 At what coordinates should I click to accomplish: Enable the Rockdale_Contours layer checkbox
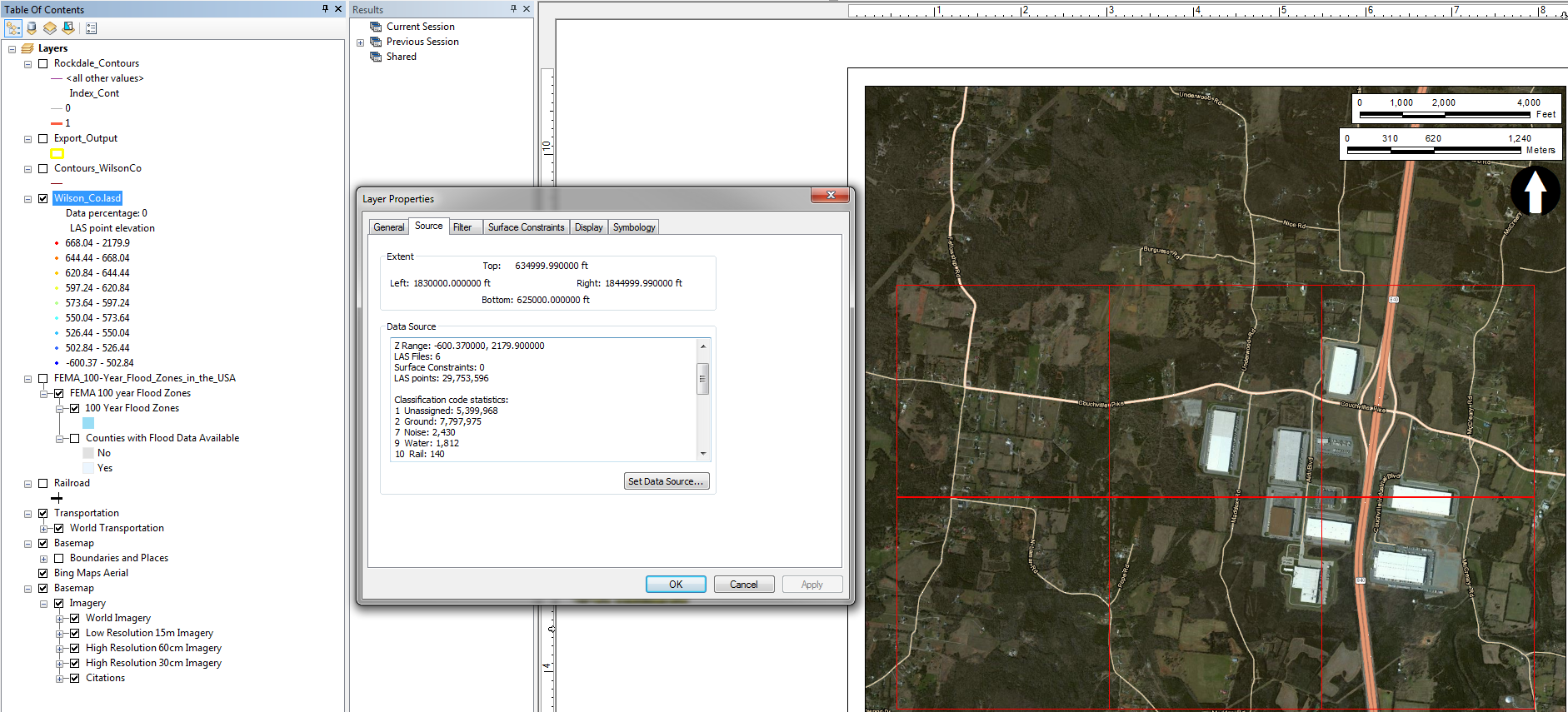(x=43, y=63)
